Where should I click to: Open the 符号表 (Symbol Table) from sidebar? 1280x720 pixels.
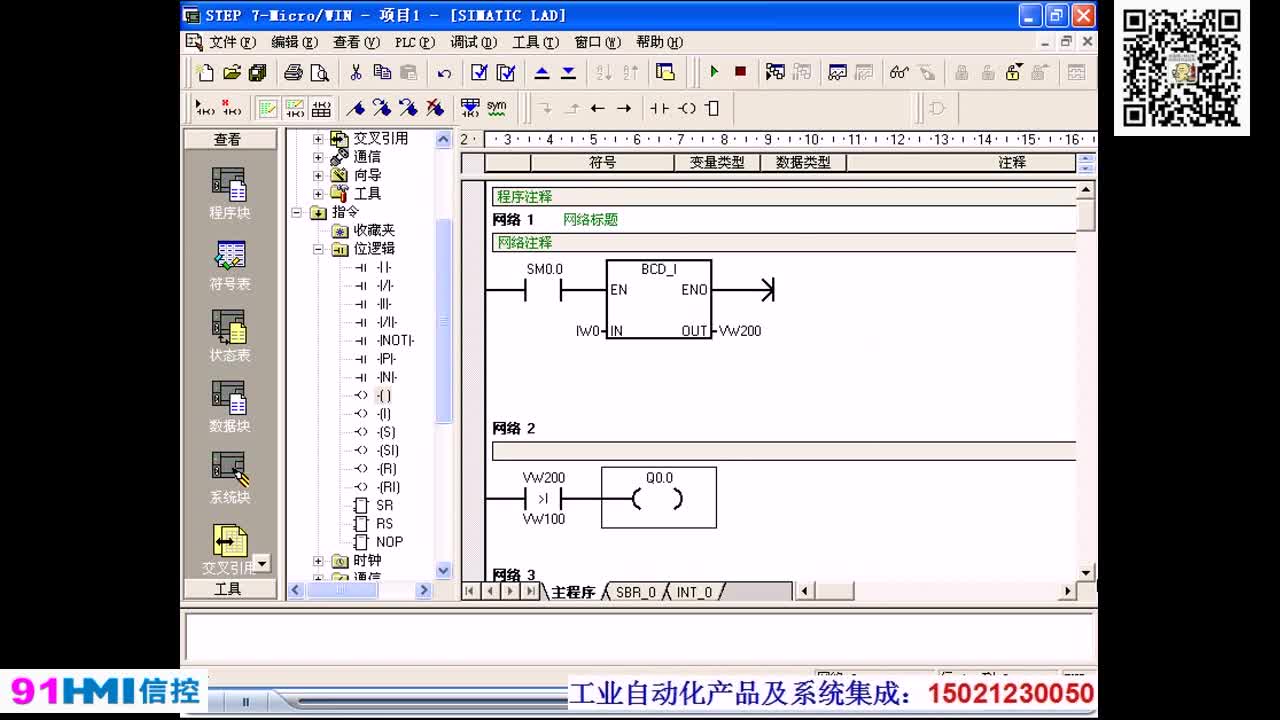[228, 262]
